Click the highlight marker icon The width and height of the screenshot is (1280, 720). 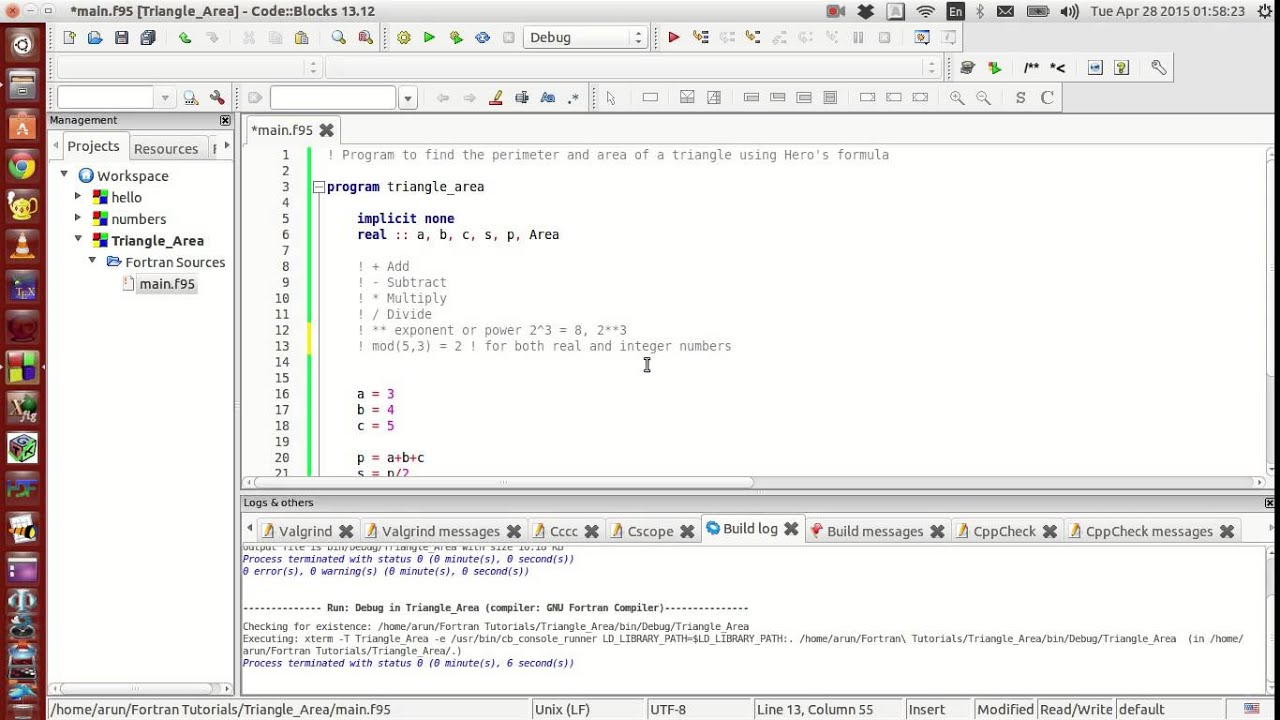[x=495, y=97]
